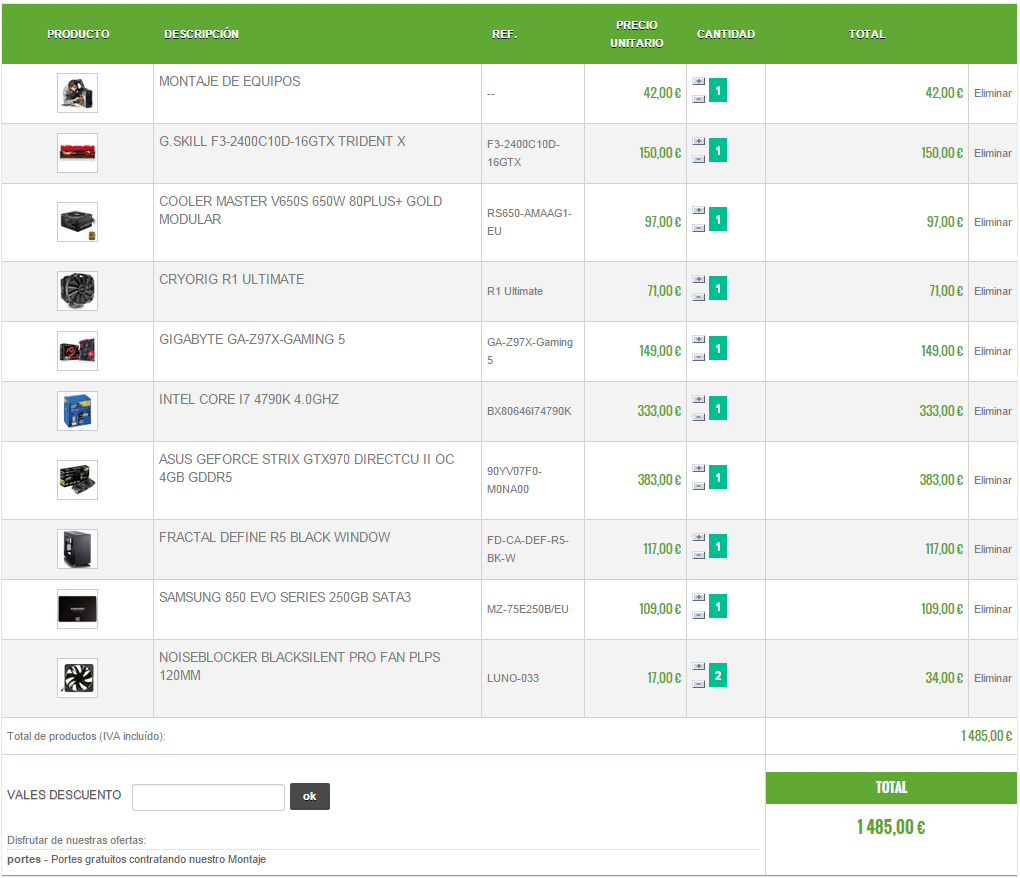Open the G.Skill Trident X RAM thumbnail
Image resolution: width=1020 pixels, height=878 pixels.
[77, 153]
